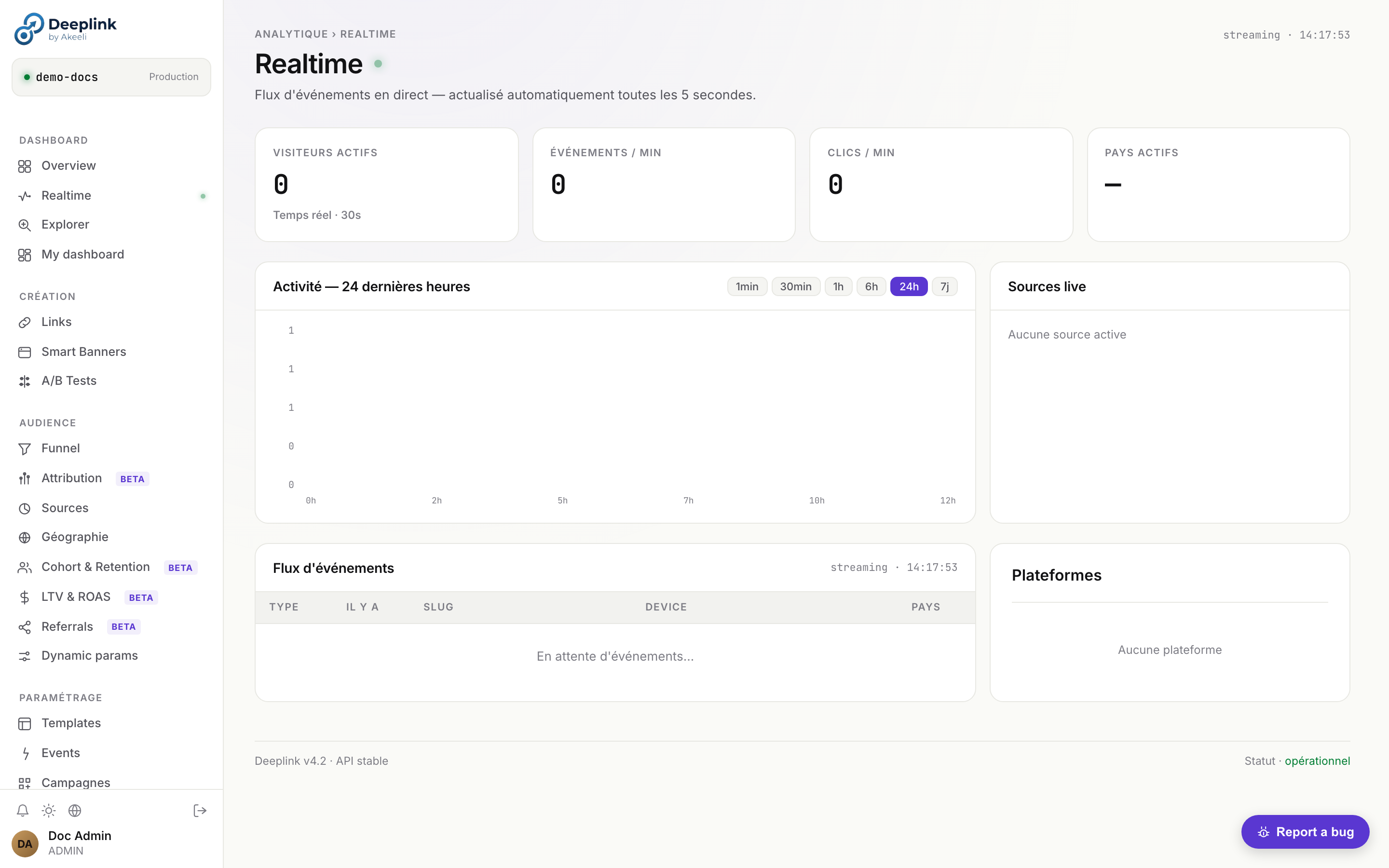Click the Explorer magnifier icon
This screenshot has height=868, width=1389.
pyautogui.click(x=24, y=225)
